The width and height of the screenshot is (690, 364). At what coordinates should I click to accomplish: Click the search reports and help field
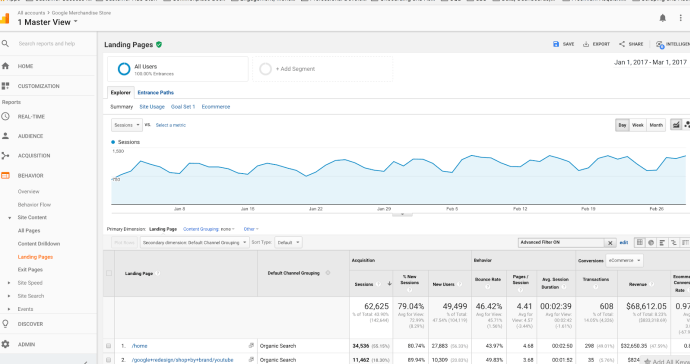[53, 44]
